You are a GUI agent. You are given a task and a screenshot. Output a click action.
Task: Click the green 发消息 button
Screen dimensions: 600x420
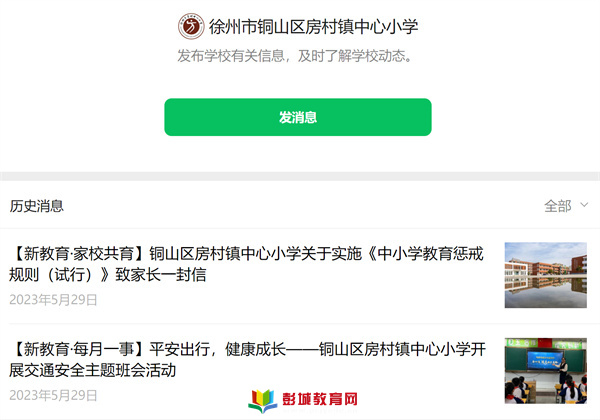click(x=298, y=117)
